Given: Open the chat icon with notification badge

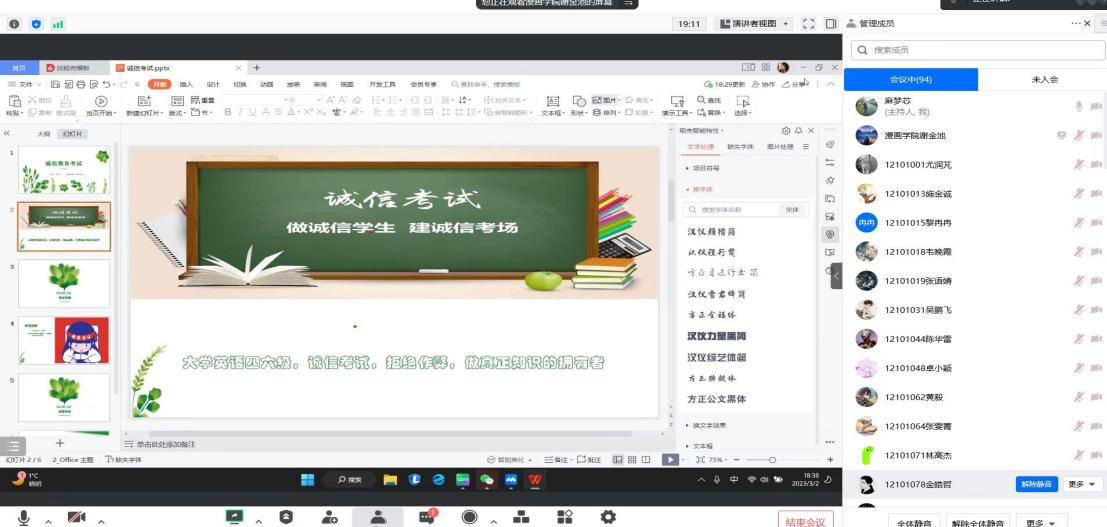Looking at the screenshot, I should tap(427, 517).
